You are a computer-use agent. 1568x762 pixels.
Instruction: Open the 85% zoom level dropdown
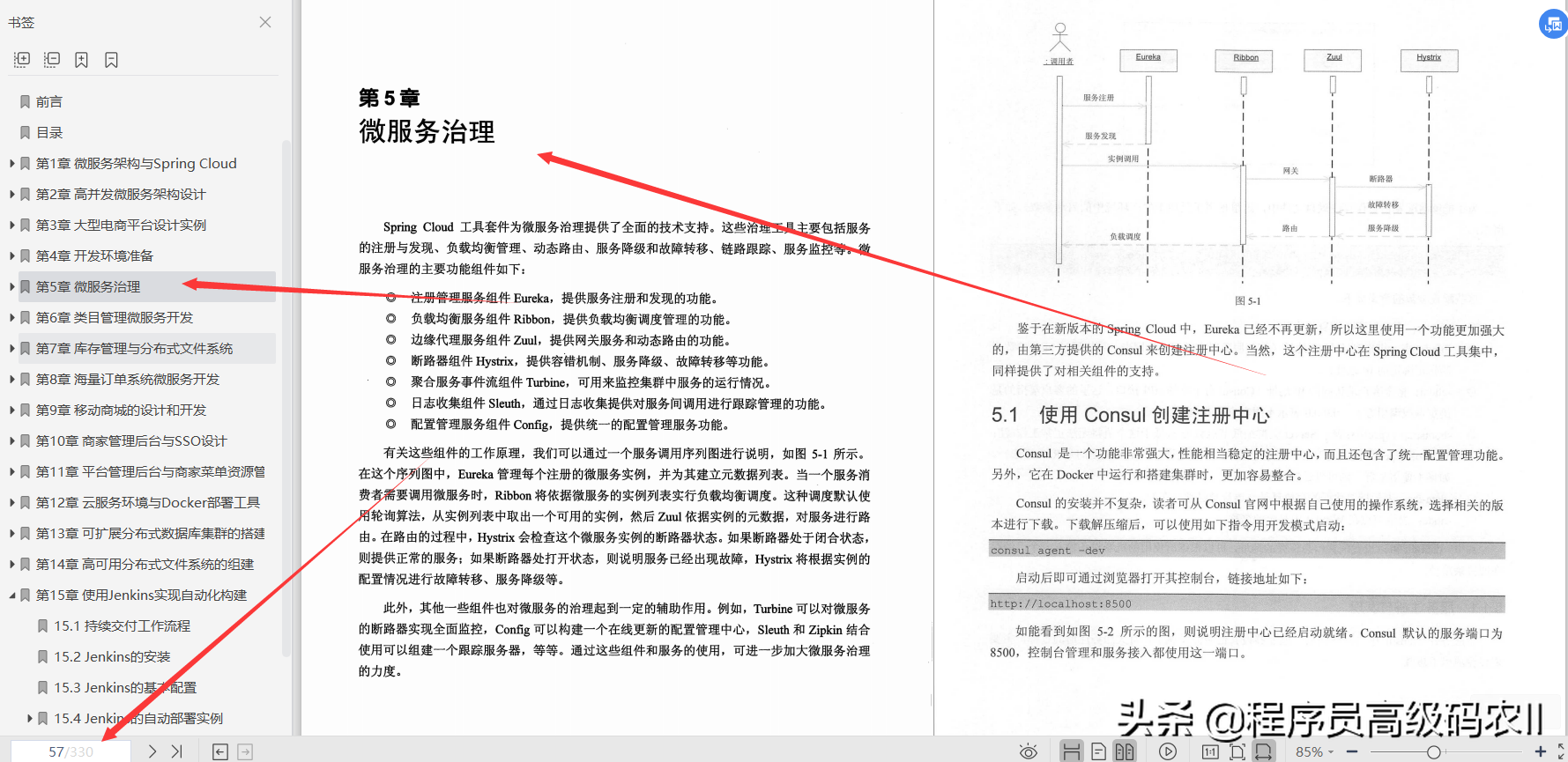point(1314,751)
